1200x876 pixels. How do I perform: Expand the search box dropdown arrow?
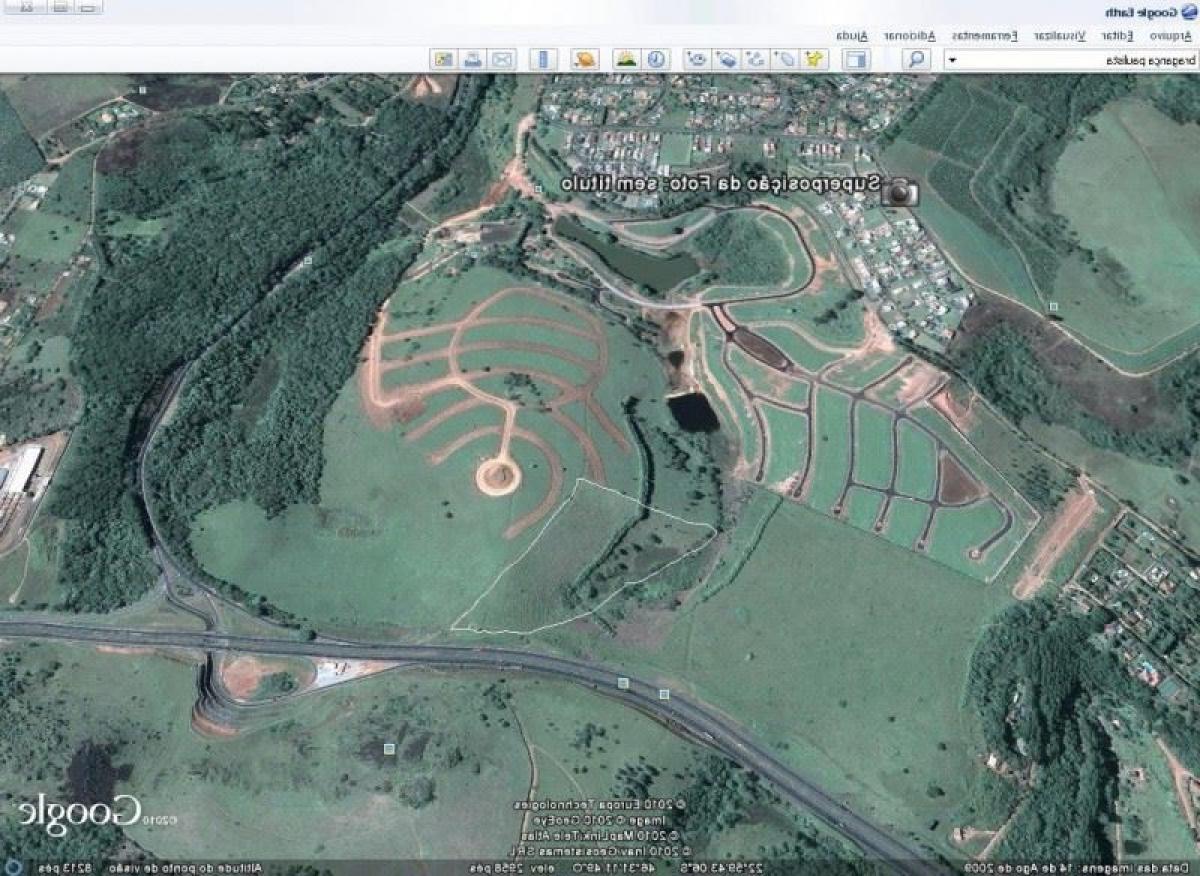(x=952, y=60)
